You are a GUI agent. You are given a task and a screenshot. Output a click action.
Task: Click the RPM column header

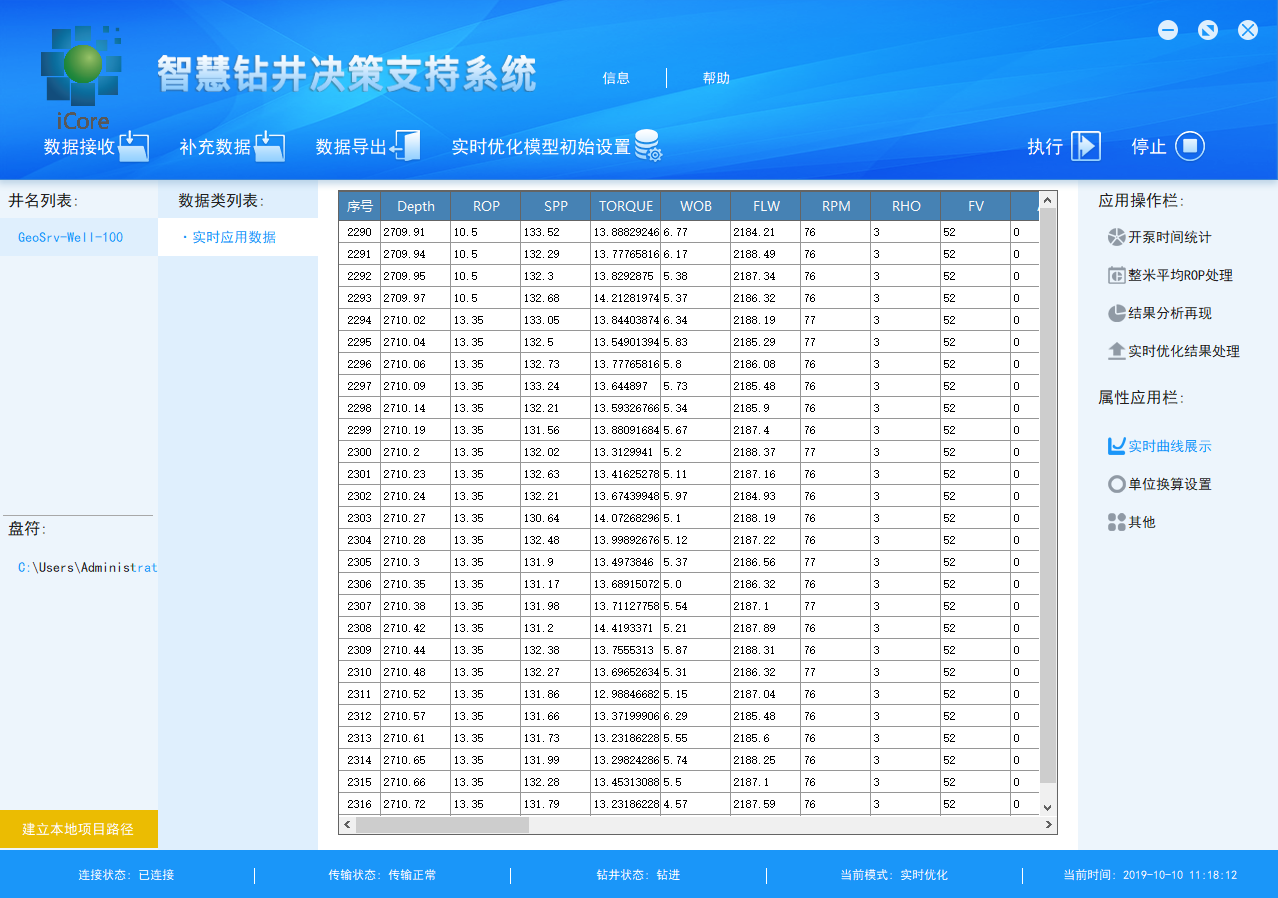[x=836, y=206]
